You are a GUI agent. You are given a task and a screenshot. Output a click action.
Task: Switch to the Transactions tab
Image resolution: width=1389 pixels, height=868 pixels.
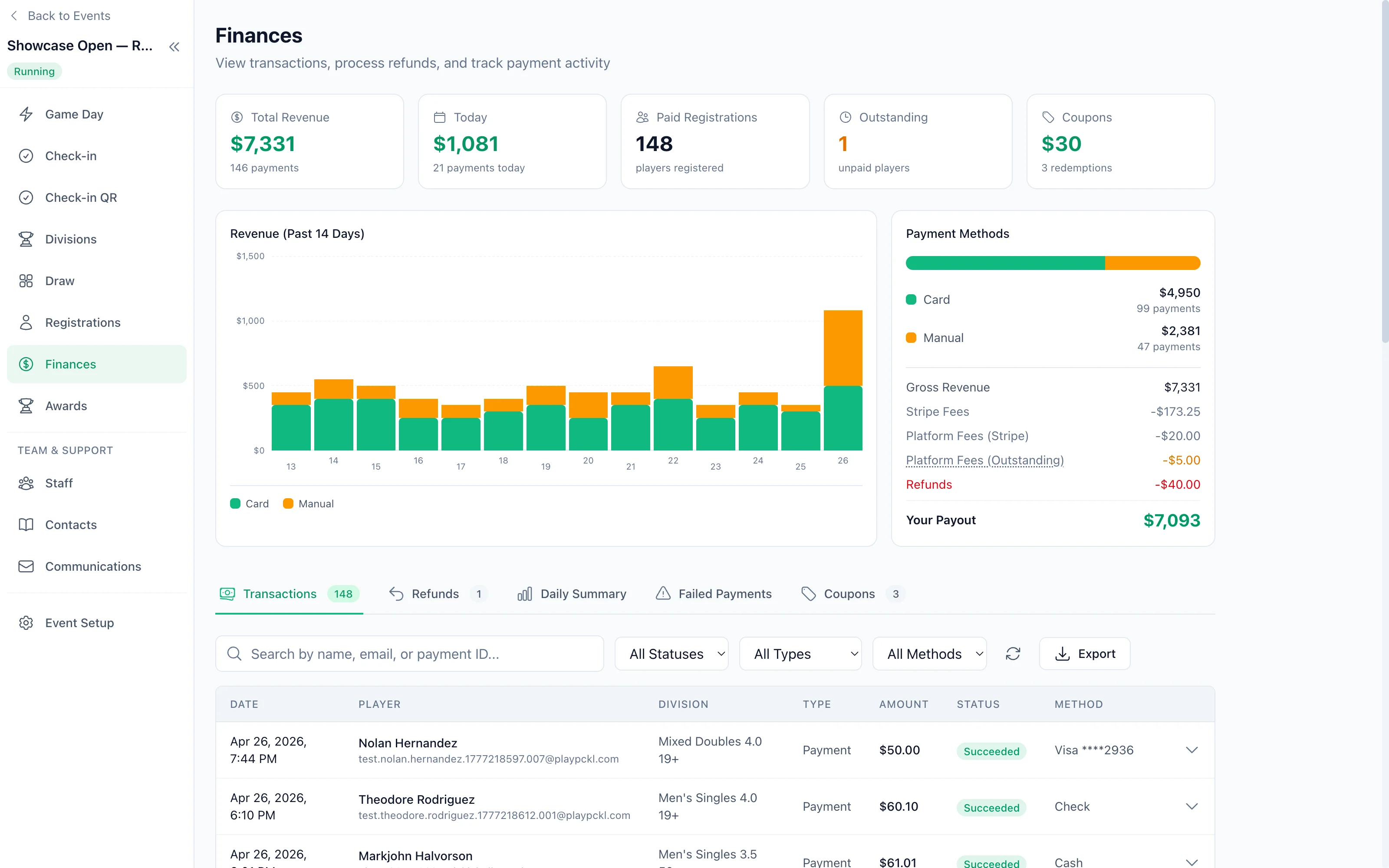point(289,594)
